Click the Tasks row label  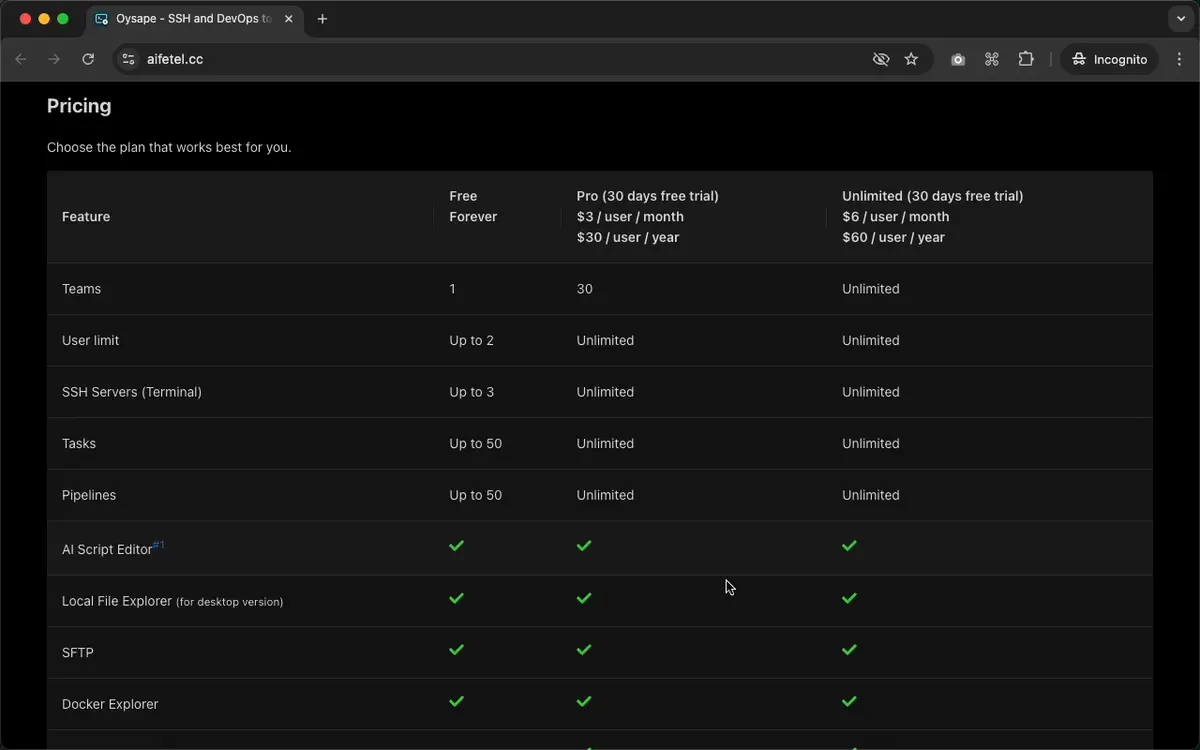pos(79,444)
